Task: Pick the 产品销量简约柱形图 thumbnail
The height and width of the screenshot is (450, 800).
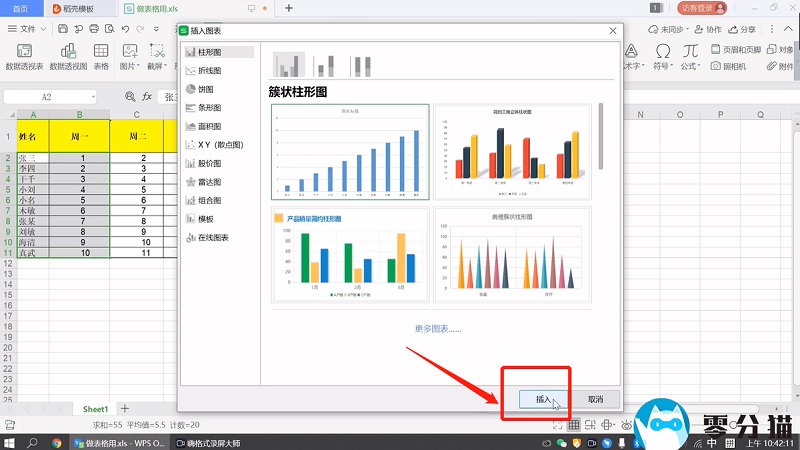Action: (x=350, y=255)
